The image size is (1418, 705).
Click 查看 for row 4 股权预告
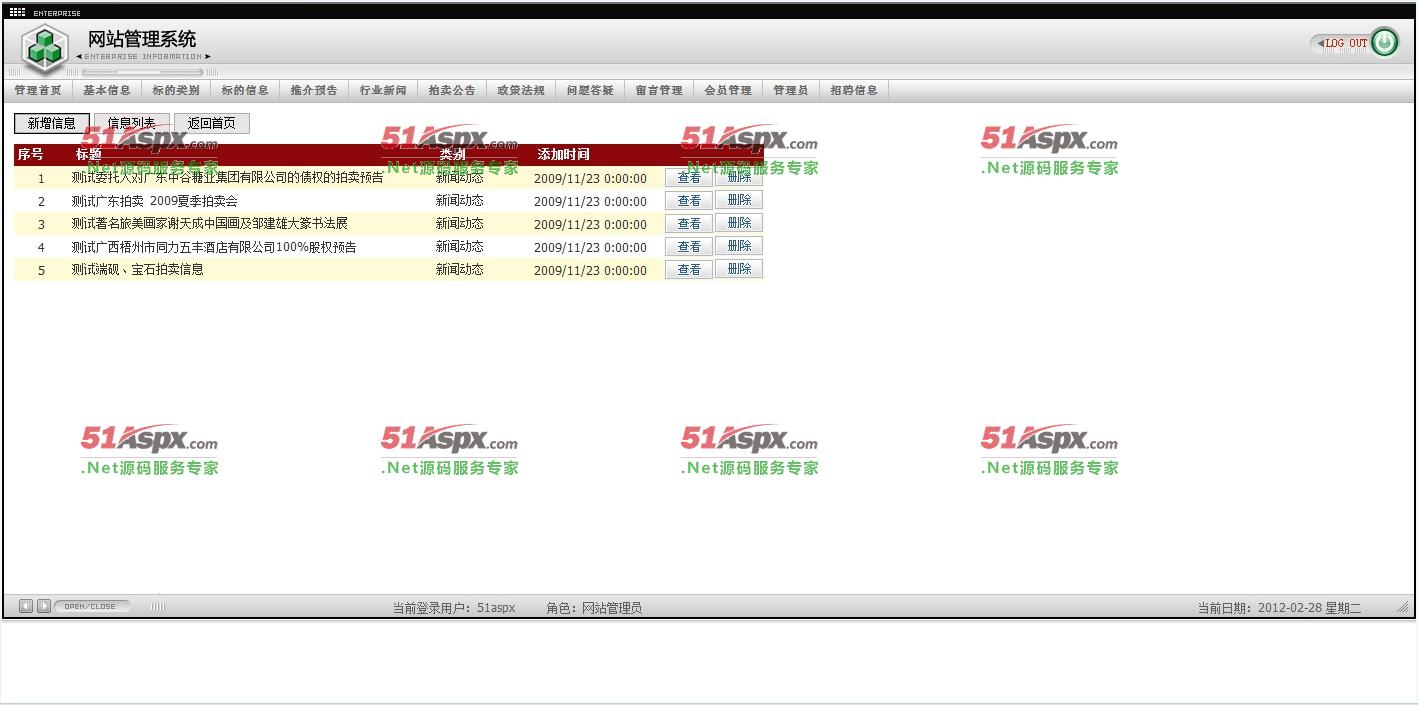pos(689,246)
